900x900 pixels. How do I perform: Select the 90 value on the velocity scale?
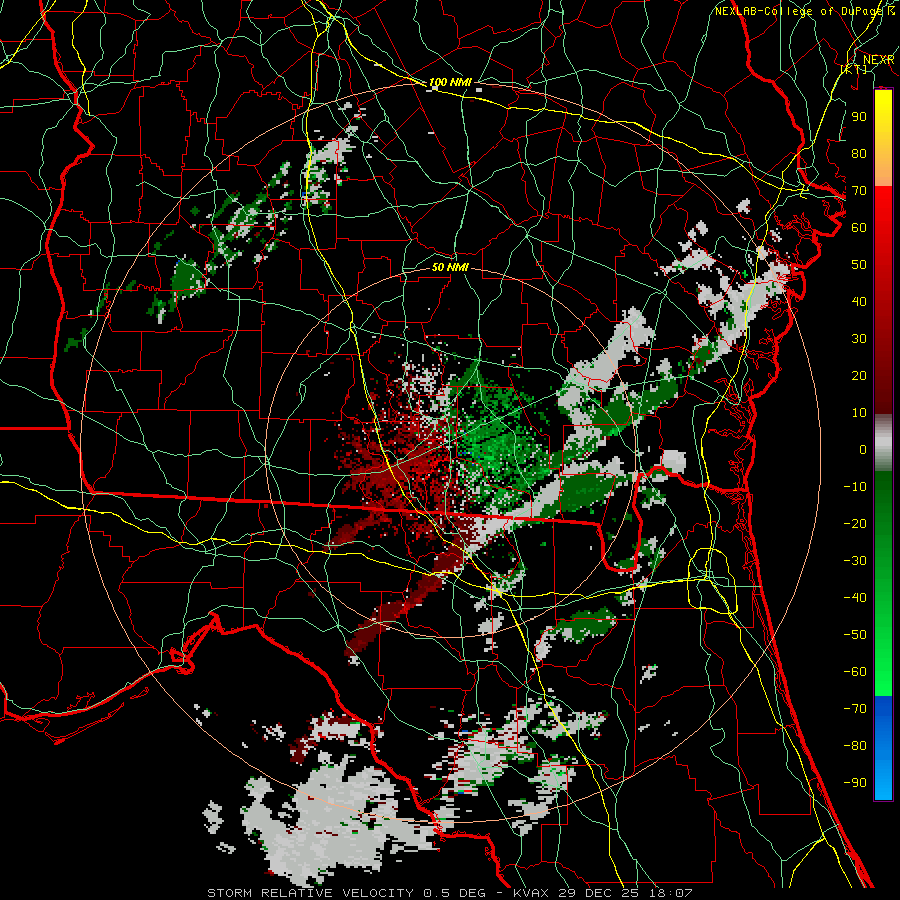pyautogui.click(x=859, y=117)
